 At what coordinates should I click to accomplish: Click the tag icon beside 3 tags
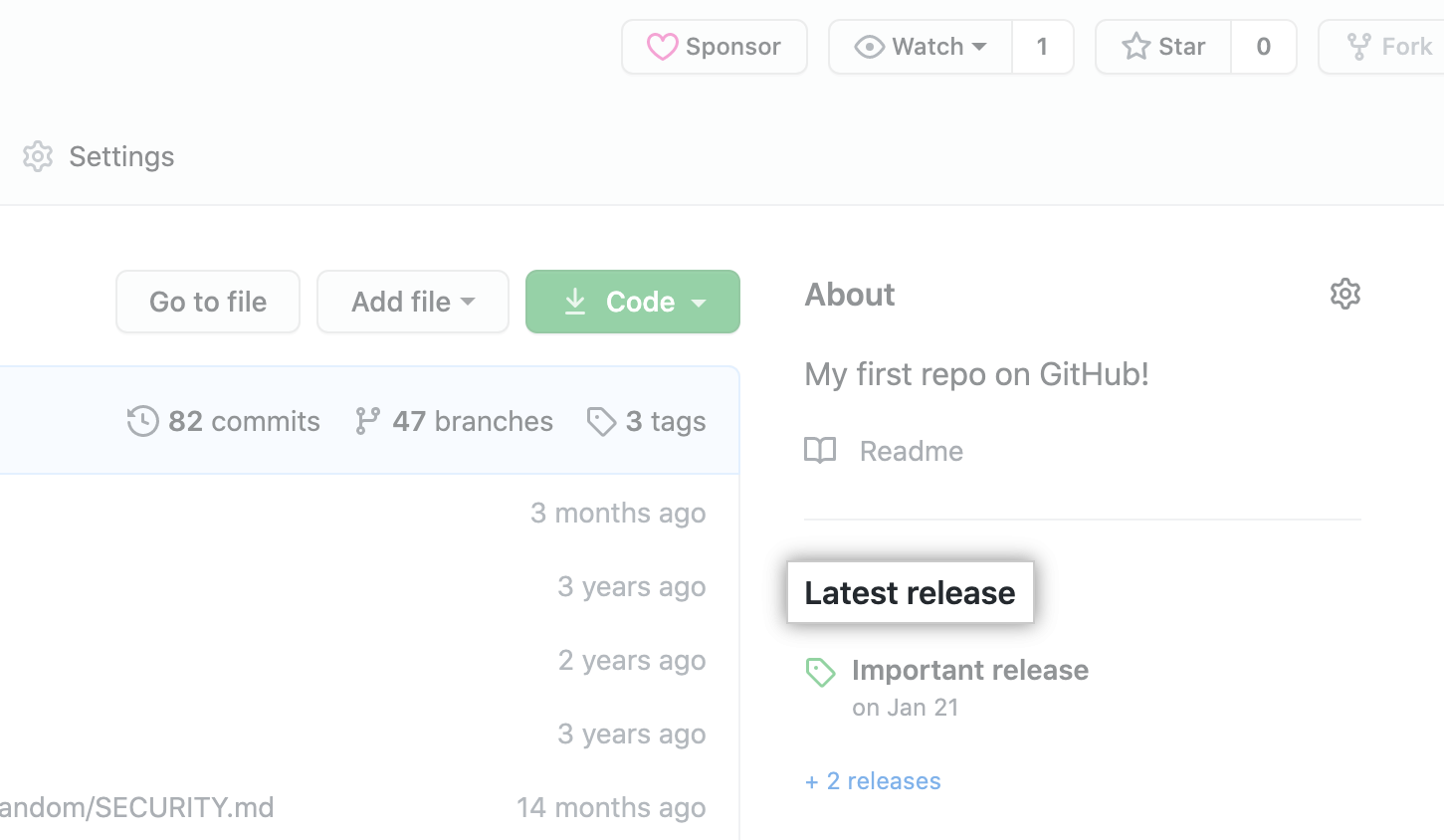[x=601, y=421]
